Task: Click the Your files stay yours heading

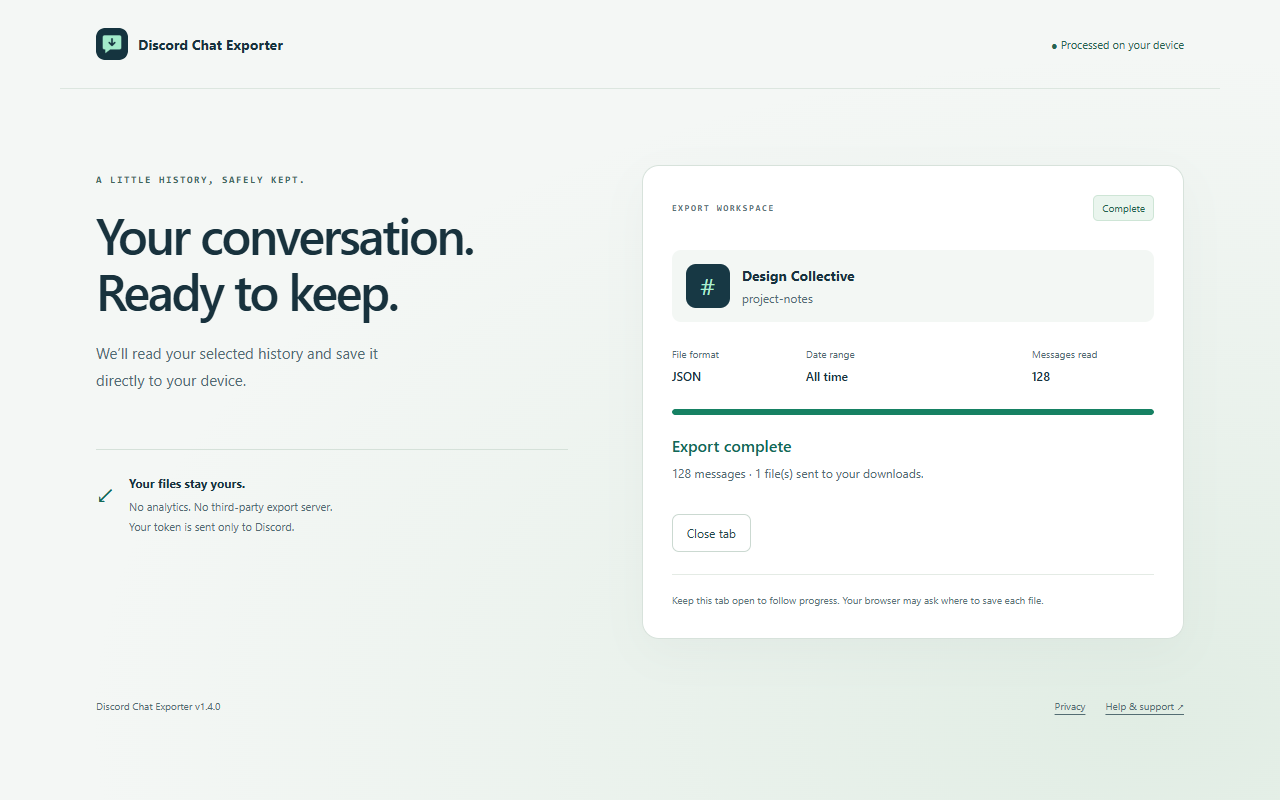Action: (187, 484)
